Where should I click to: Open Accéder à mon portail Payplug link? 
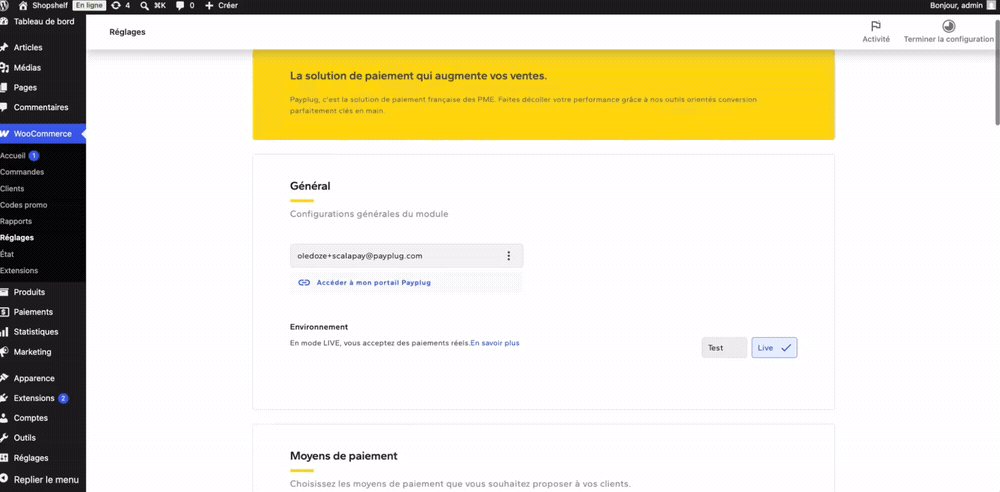pyautogui.click(x=374, y=282)
